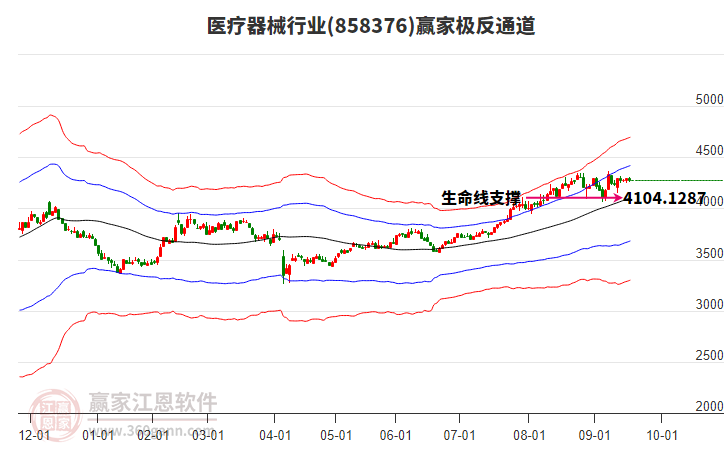Click the 02-01 date label
Screen dimensions: 726x450
(153, 435)
